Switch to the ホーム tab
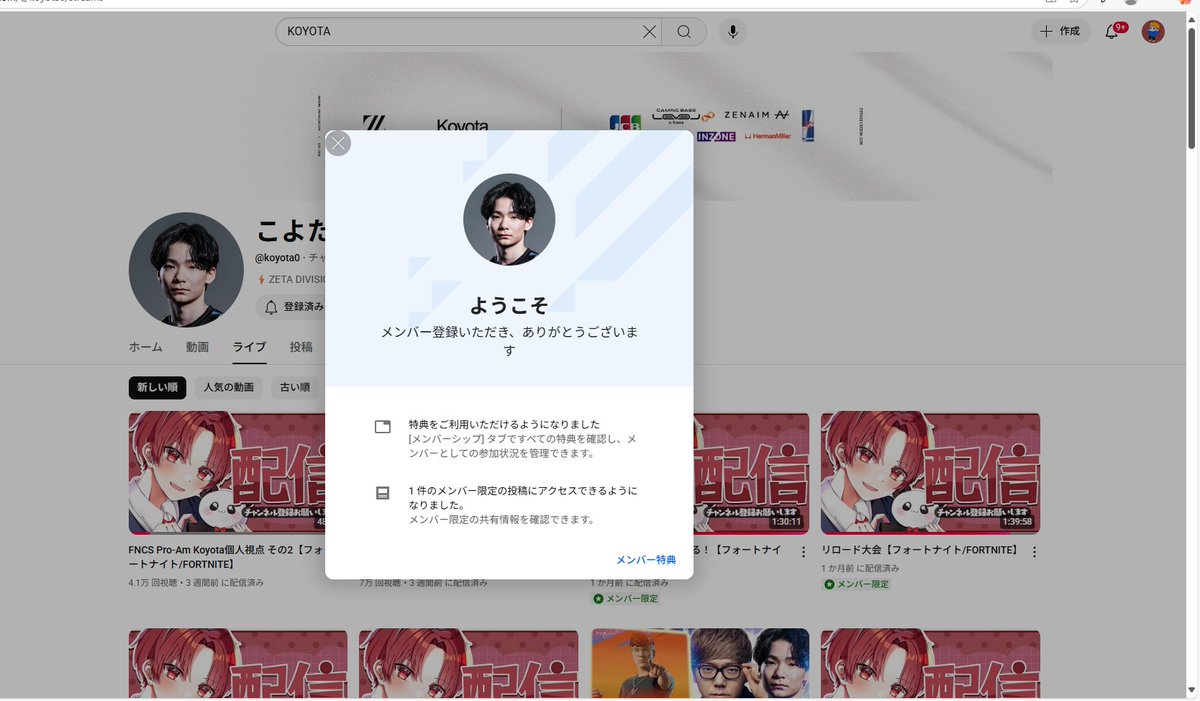The height and width of the screenshot is (701, 1200). (146, 347)
